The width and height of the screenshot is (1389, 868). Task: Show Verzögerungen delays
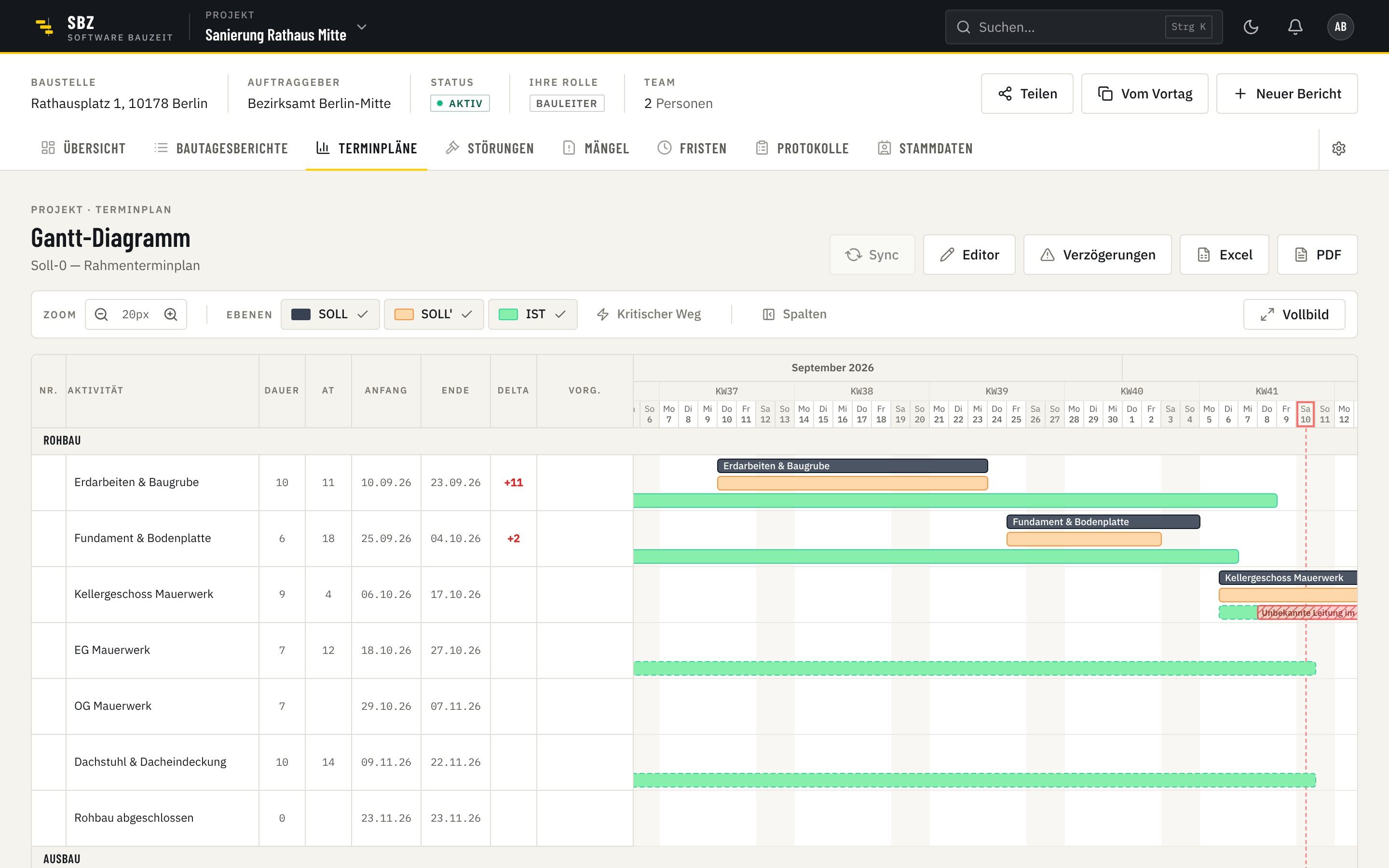click(x=1097, y=254)
